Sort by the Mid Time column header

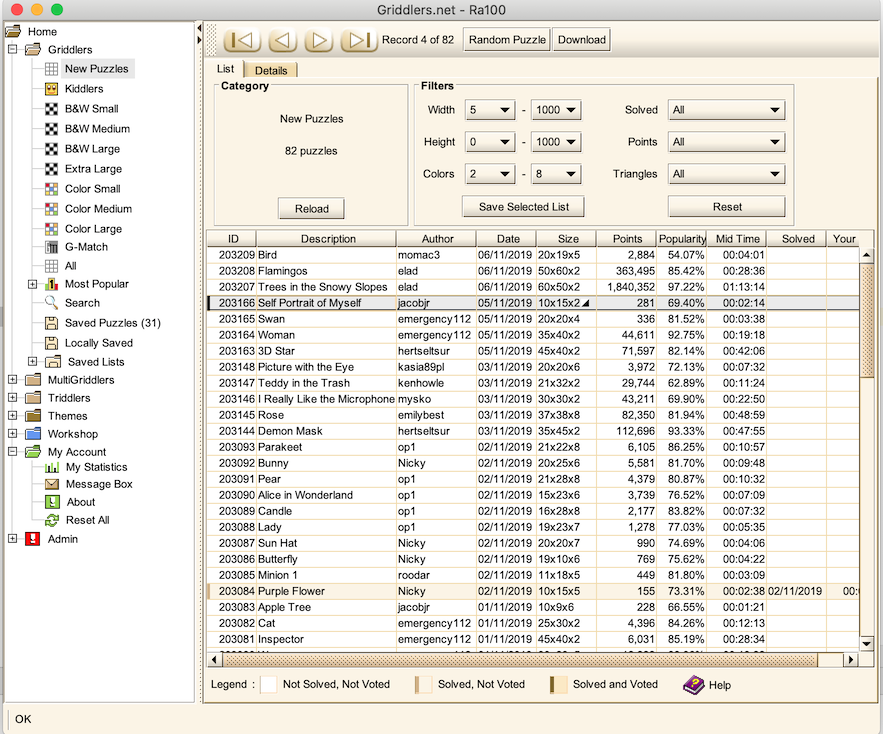click(737, 239)
